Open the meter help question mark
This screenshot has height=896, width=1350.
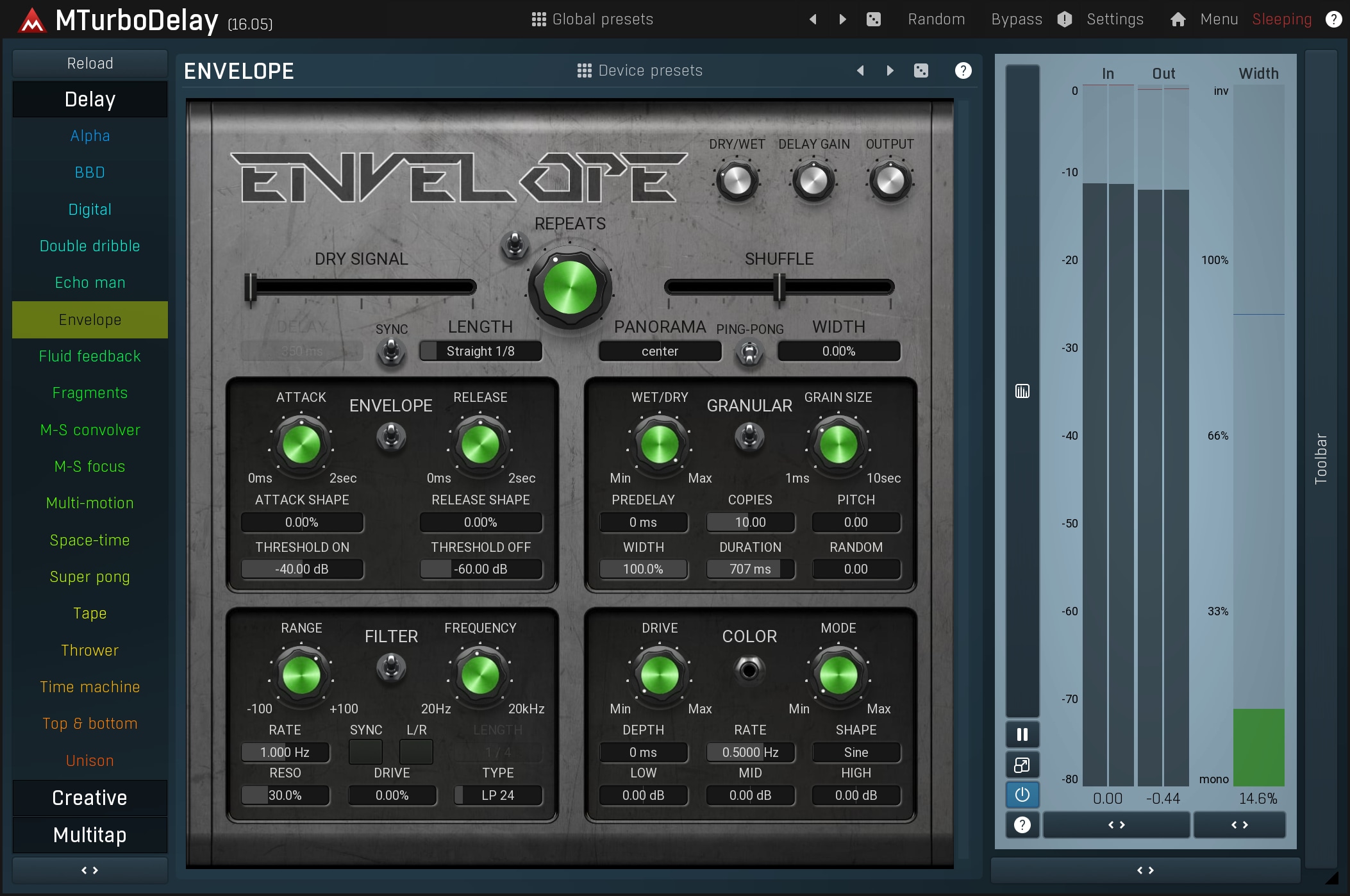pos(1022,825)
